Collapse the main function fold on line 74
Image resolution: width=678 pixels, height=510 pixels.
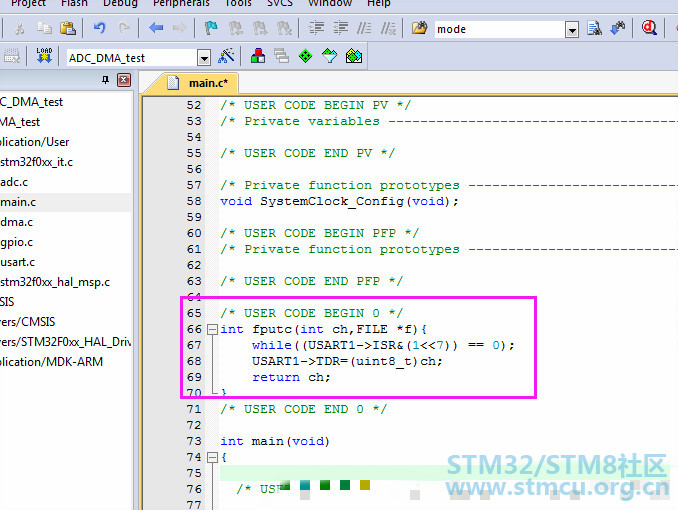click(212, 458)
